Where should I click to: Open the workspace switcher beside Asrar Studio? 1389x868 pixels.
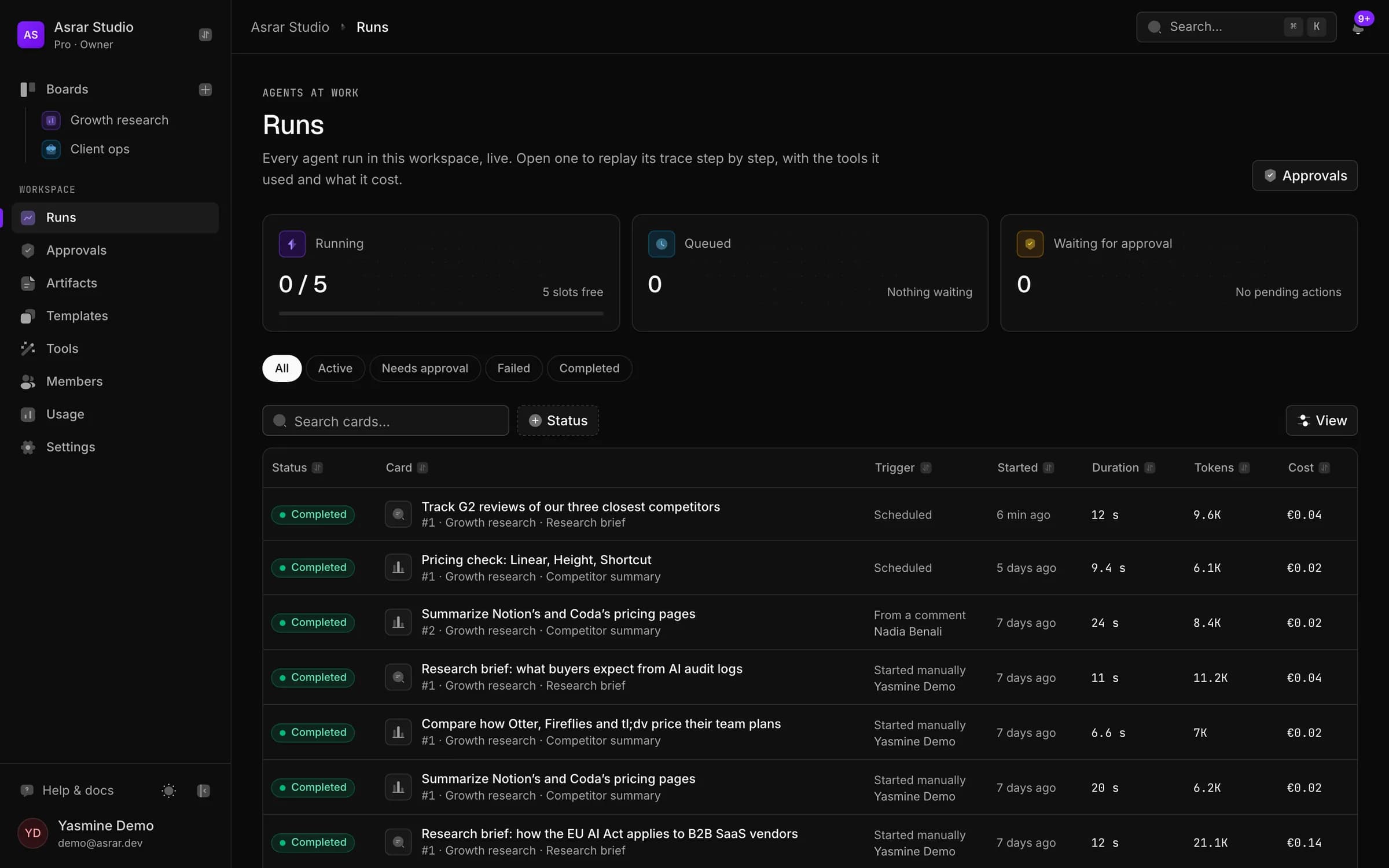click(205, 35)
